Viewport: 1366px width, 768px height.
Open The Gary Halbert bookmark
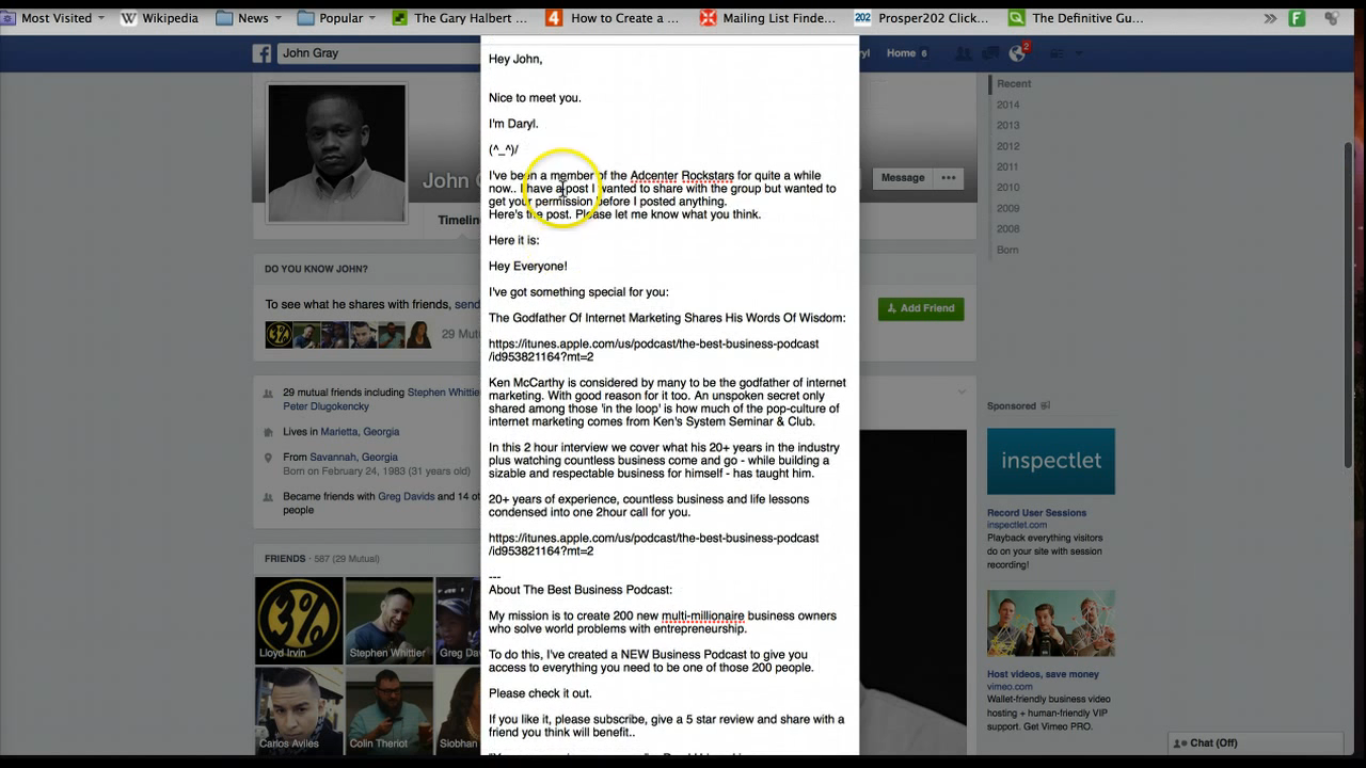[x=460, y=18]
